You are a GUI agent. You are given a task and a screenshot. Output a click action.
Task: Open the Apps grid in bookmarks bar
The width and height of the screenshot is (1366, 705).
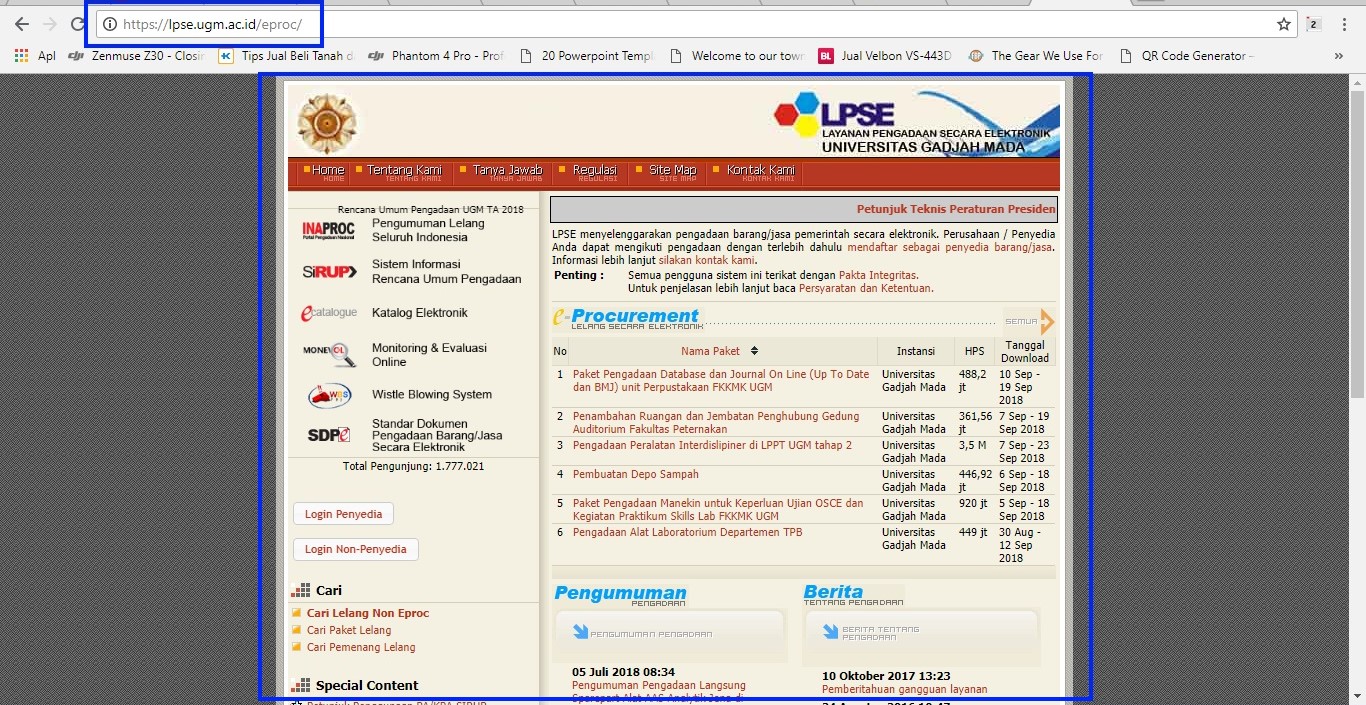(21, 56)
